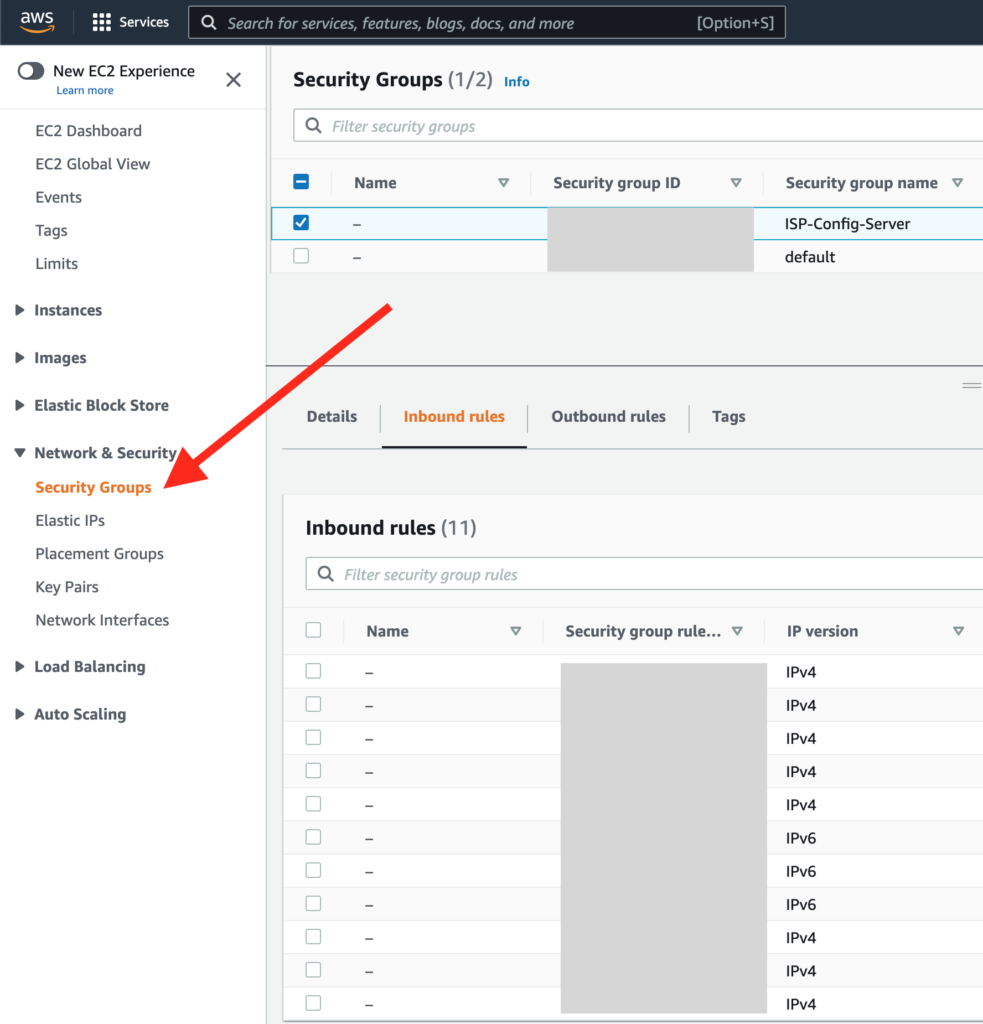Open EC2 Global View
Viewport: 983px width, 1024px height.
click(x=93, y=164)
